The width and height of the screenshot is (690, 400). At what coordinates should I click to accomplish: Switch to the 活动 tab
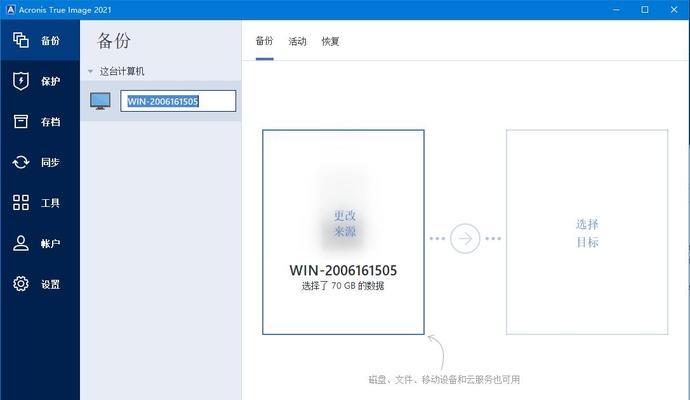[x=297, y=41]
